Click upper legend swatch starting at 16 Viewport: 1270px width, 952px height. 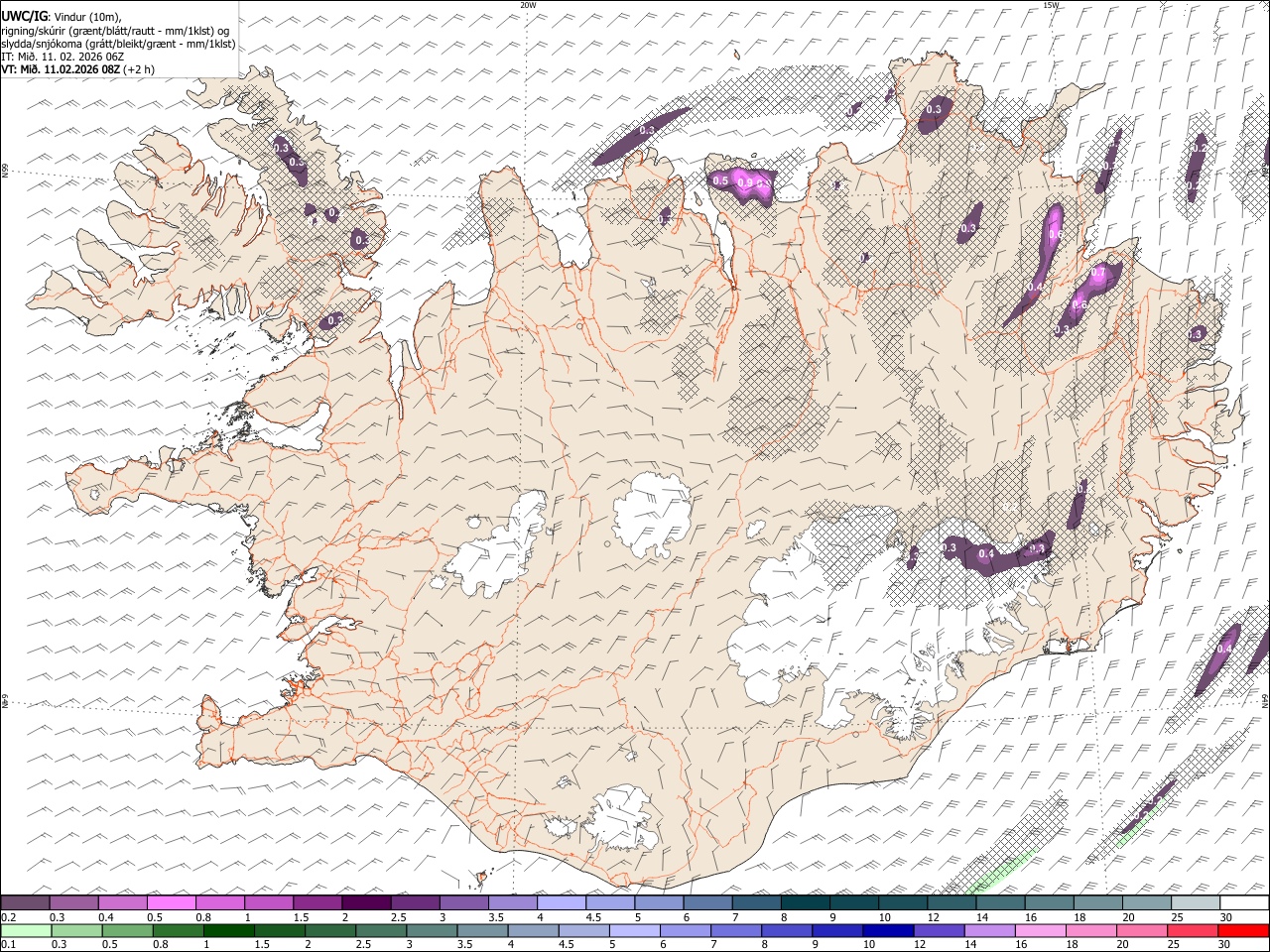coord(1050,903)
